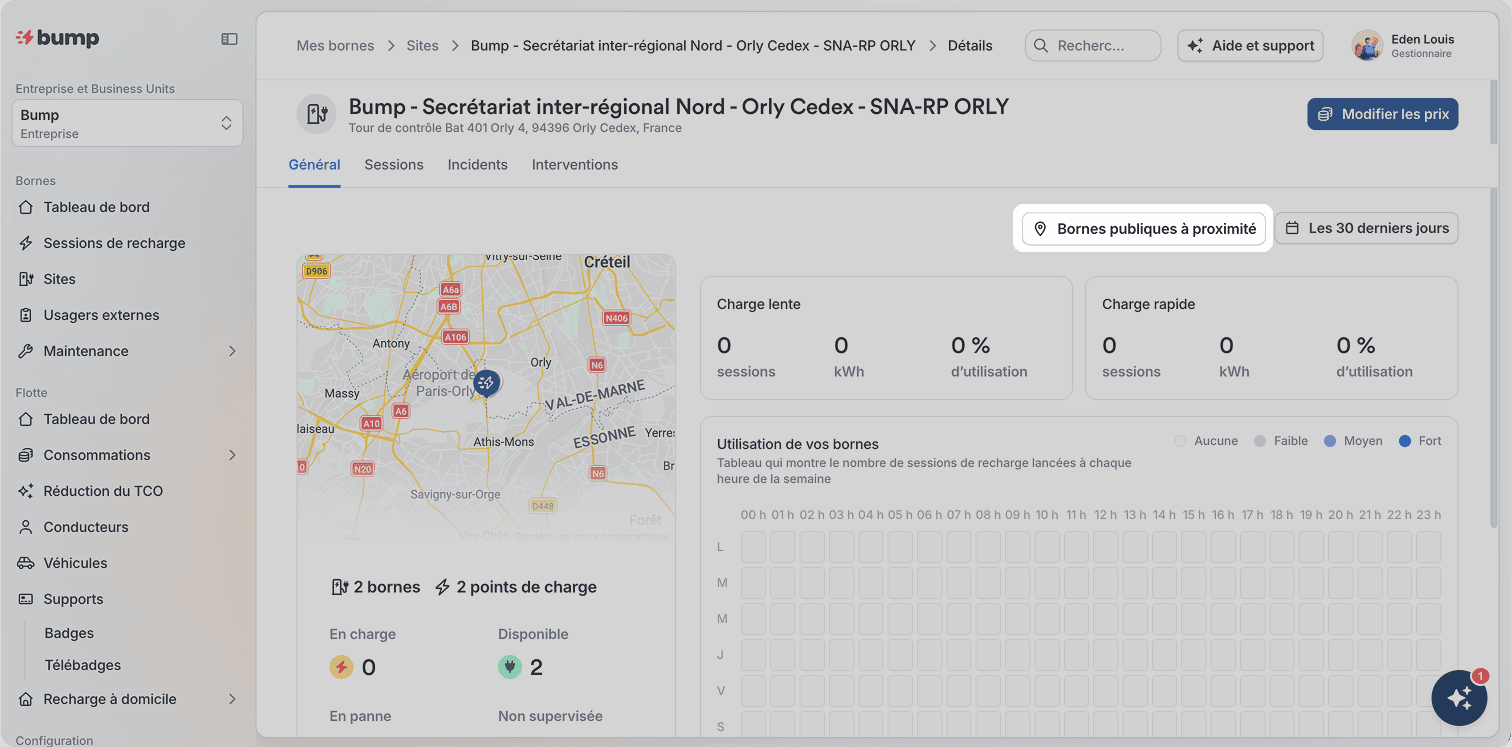Click the V row 23 h usage cell

click(1429, 691)
